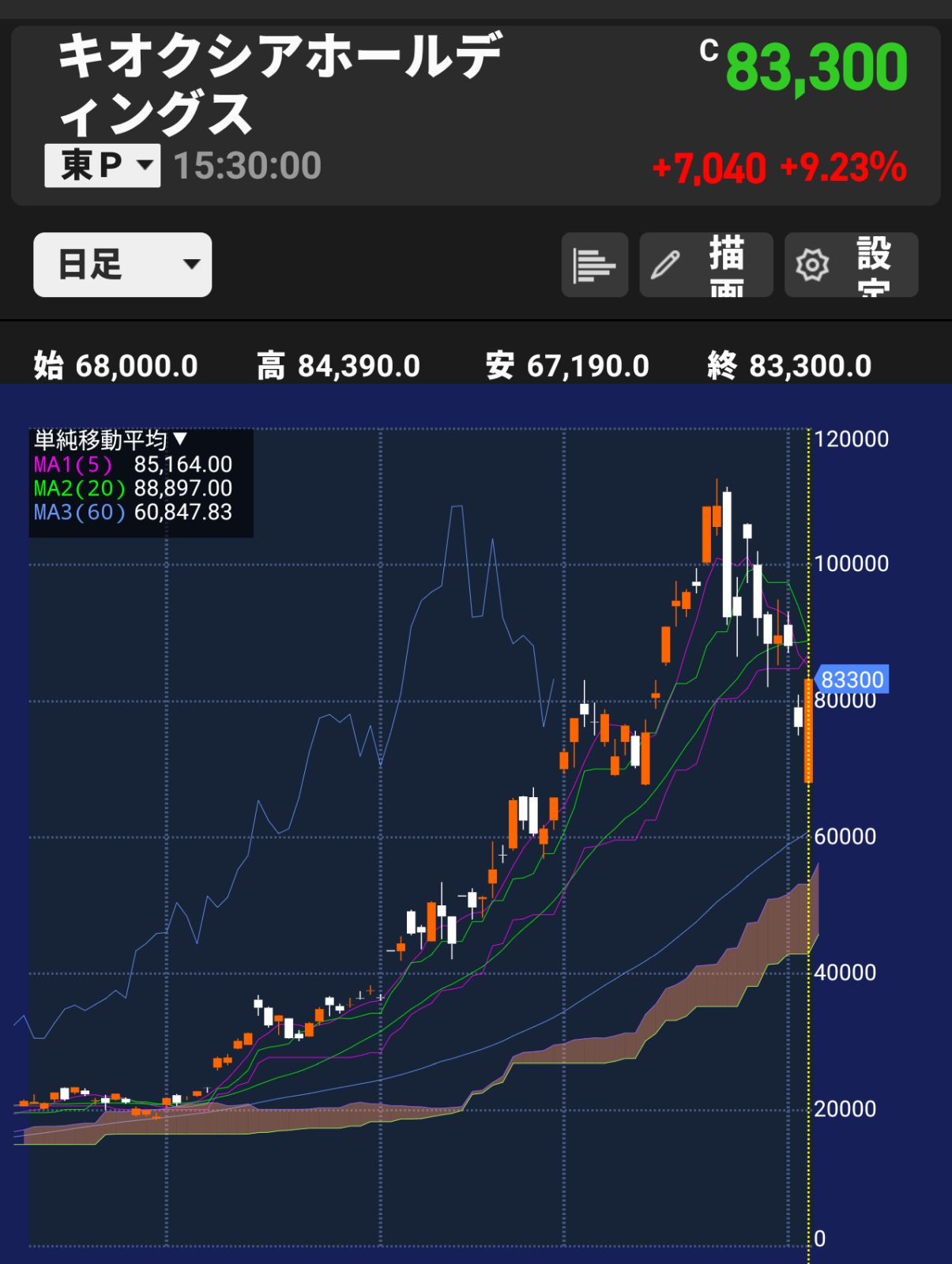Open the price-by-volume bars icon
This screenshot has width=952, height=1264.
click(594, 265)
